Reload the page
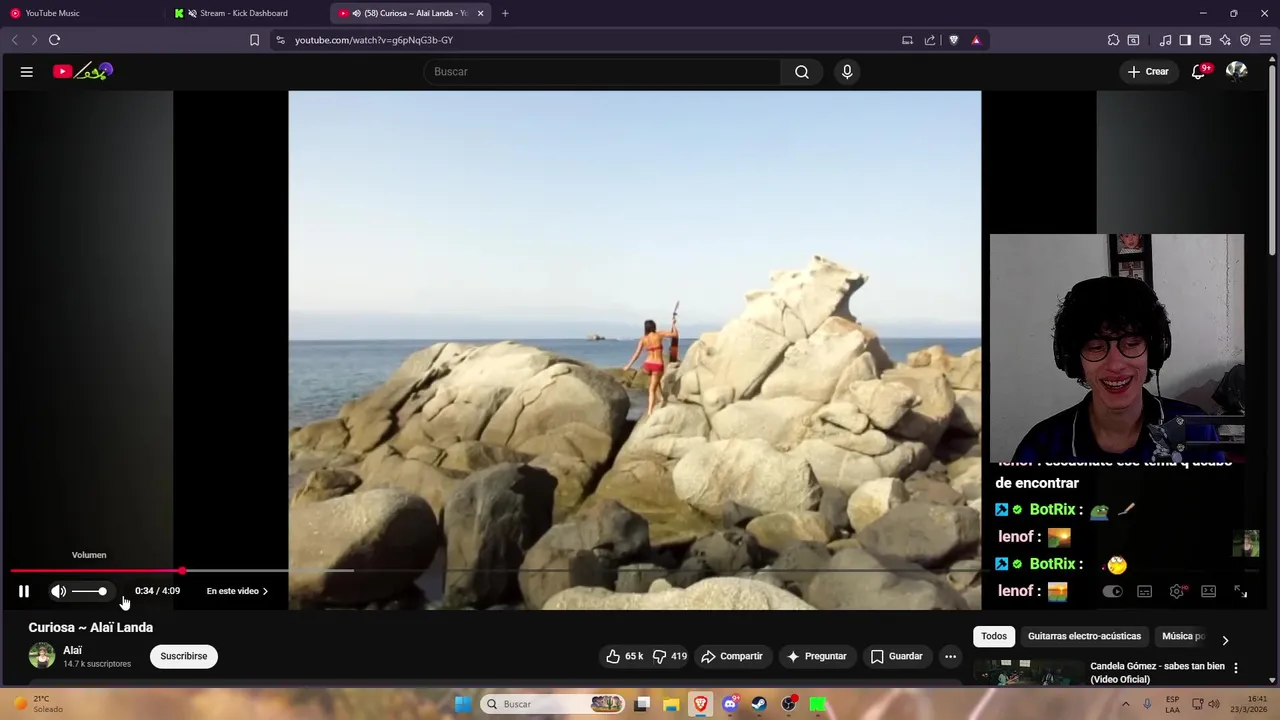The image size is (1280, 720). tap(55, 40)
